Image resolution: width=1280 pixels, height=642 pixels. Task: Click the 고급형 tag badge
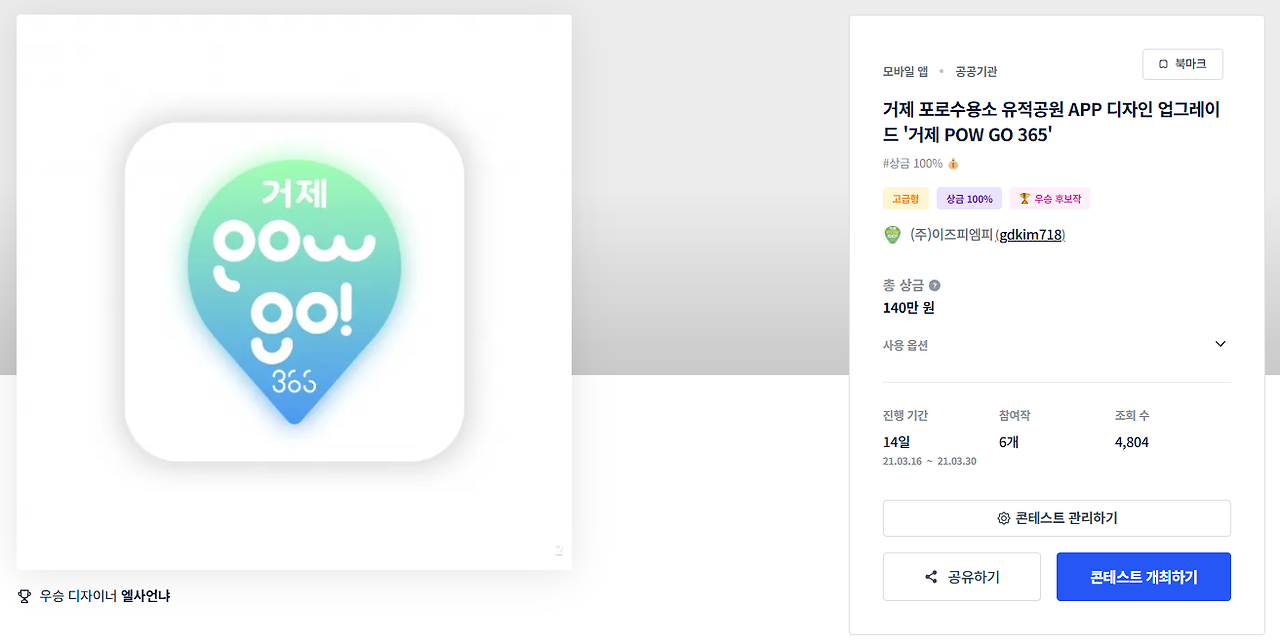906,199
